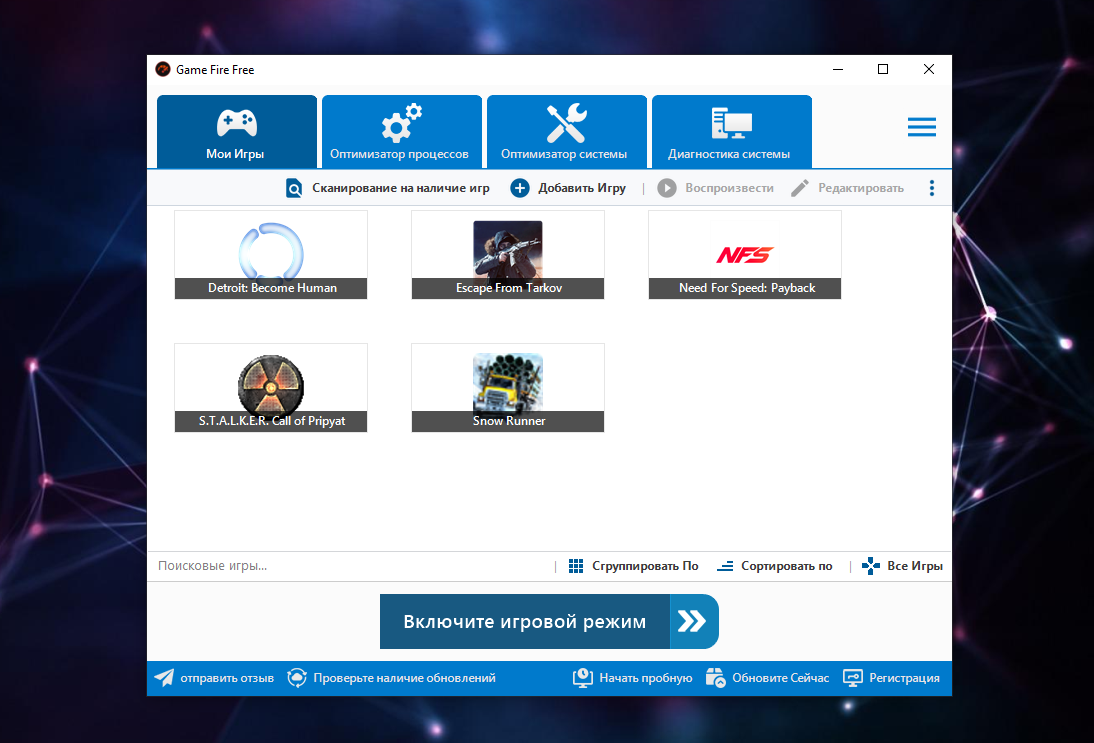Click the paper plane feedback icon
1094x743 pixels.
click(x=165, y=677)
